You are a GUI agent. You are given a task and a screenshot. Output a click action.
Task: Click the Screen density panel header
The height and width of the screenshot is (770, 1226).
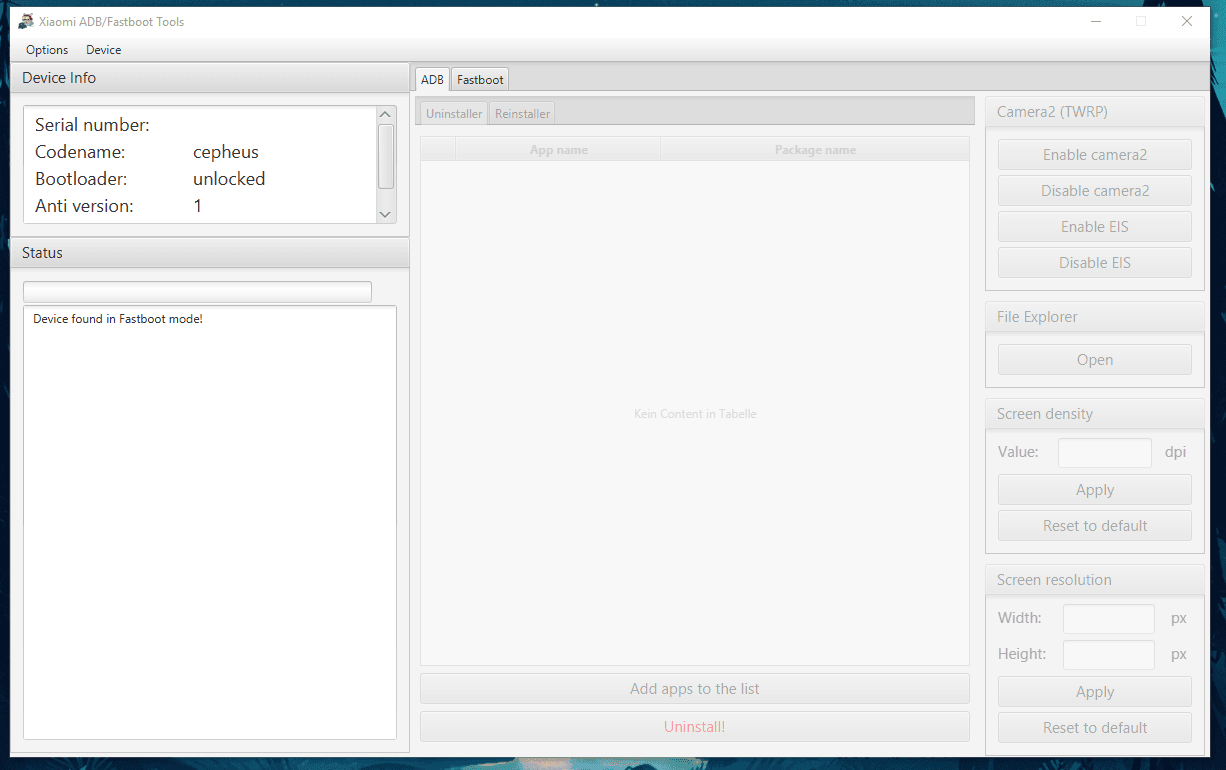click(1095, 414)
